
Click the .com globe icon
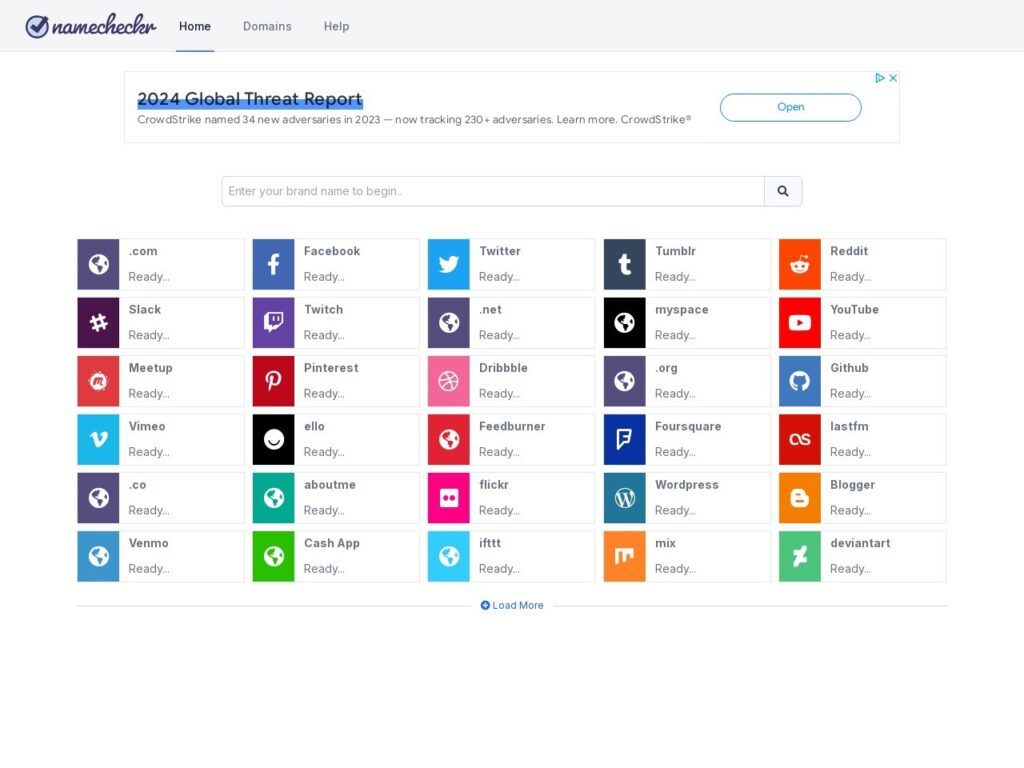(98, 264)
